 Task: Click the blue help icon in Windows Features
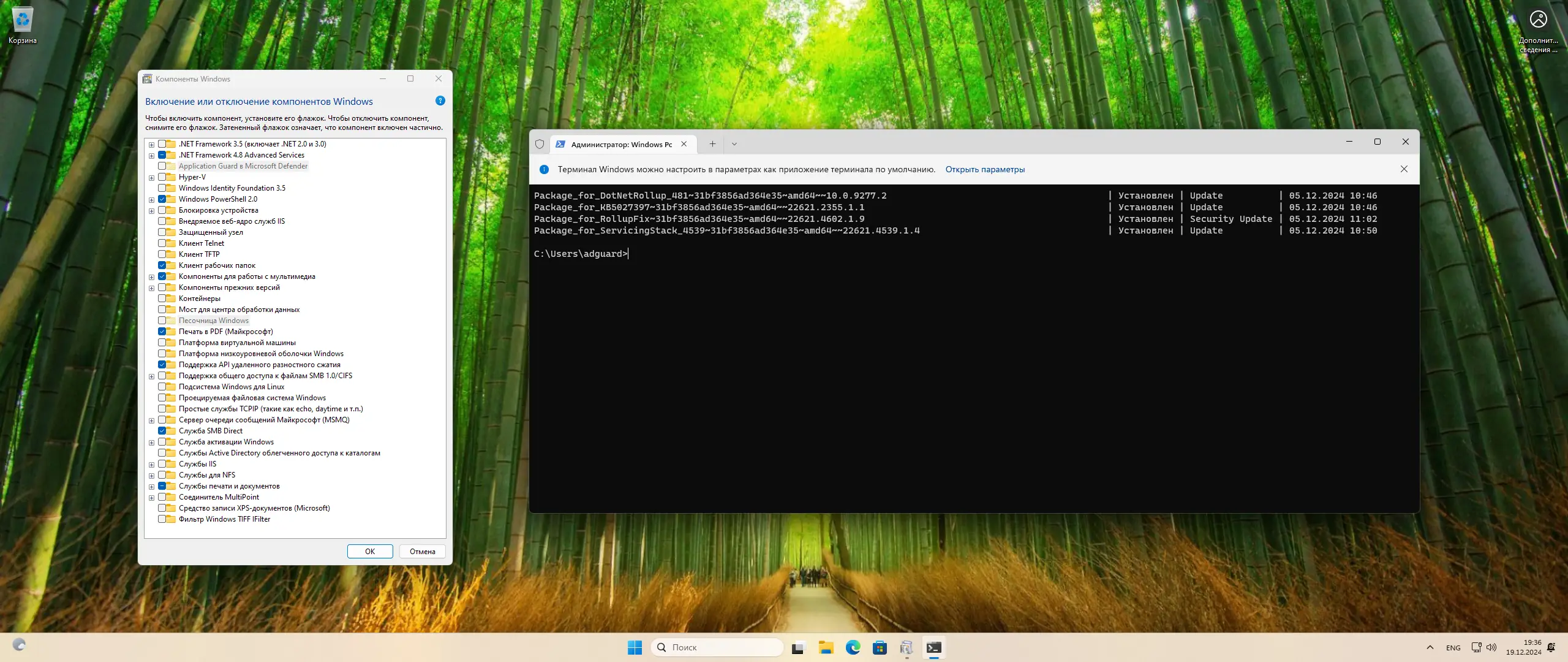[440, 101]
